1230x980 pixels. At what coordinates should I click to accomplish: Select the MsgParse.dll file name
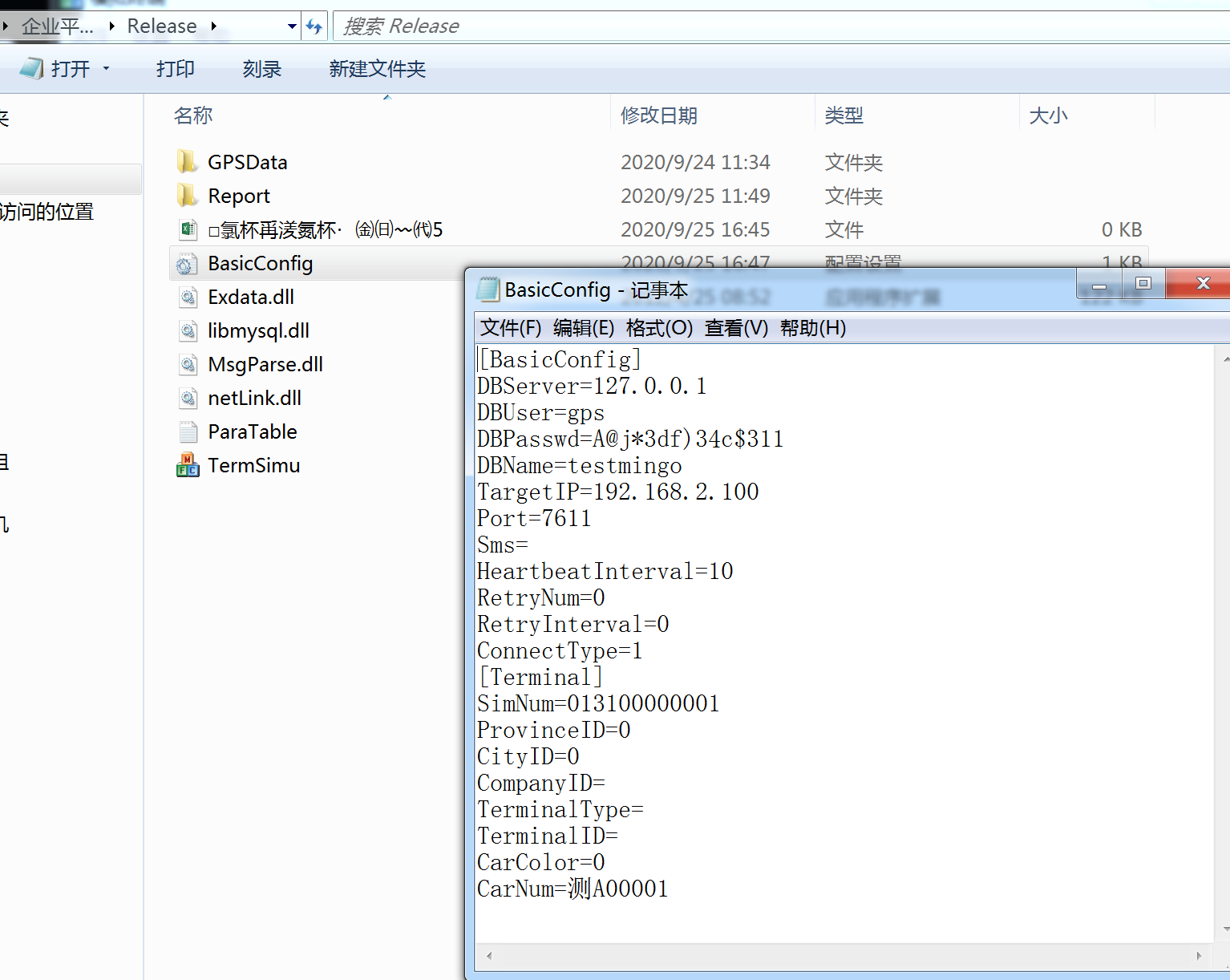(265, 365)
